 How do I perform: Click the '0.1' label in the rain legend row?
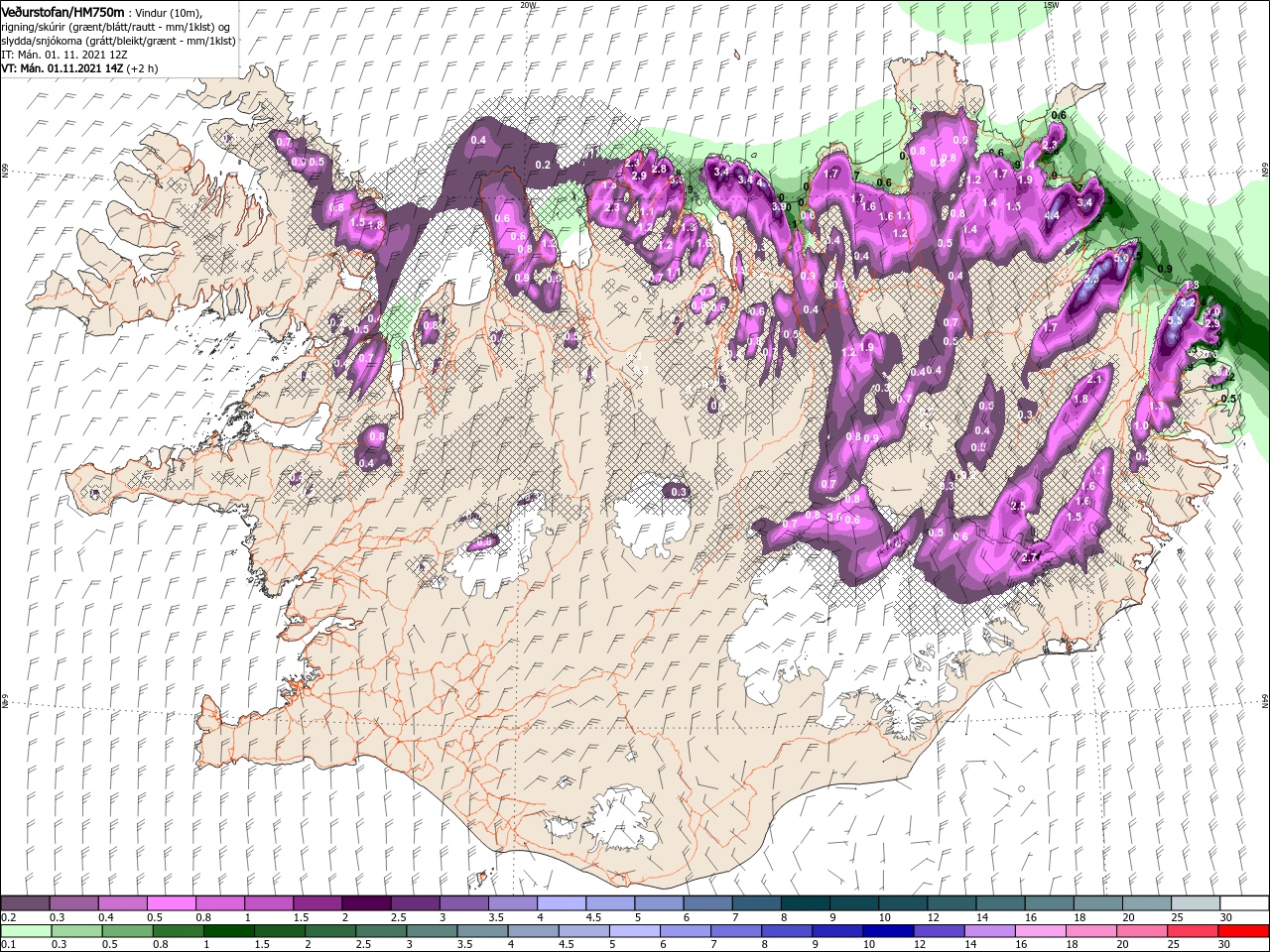[10, 945]
